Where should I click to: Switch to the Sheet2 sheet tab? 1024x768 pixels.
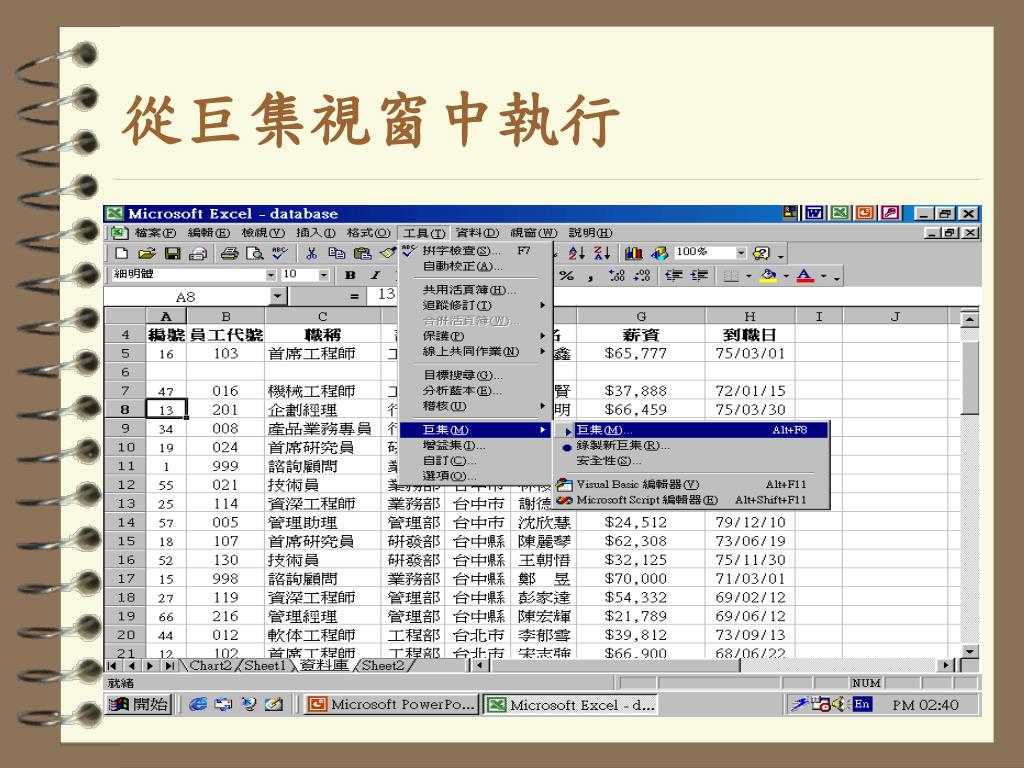(383, 665)
